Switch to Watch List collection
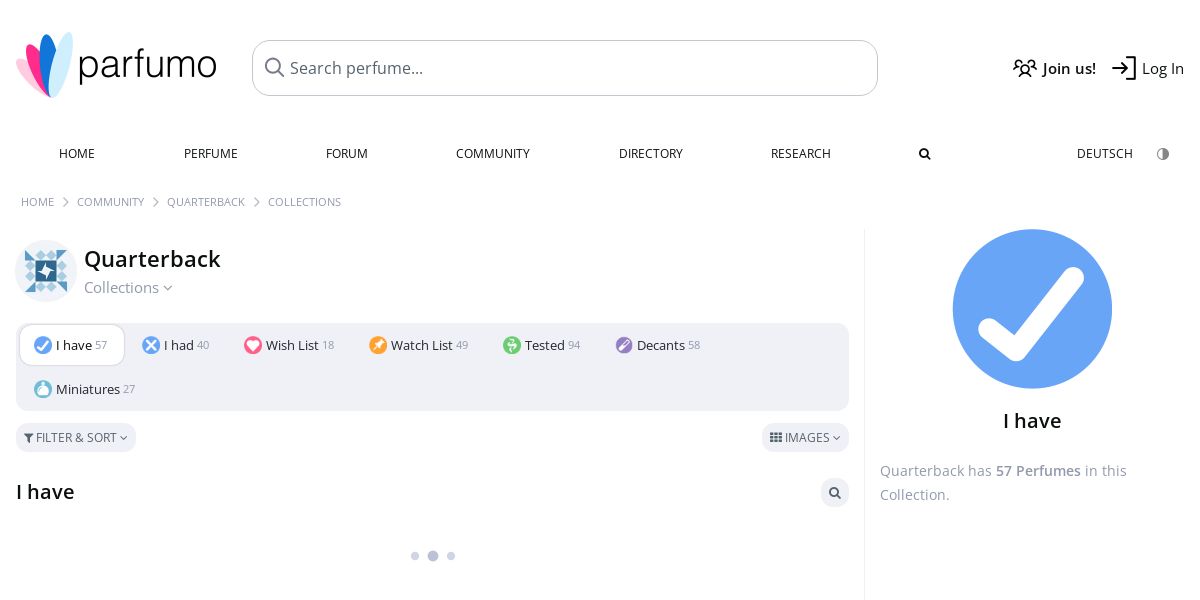Image resolution: width=1200 pixels, height=600 pixels. click(x=418, y=345)
